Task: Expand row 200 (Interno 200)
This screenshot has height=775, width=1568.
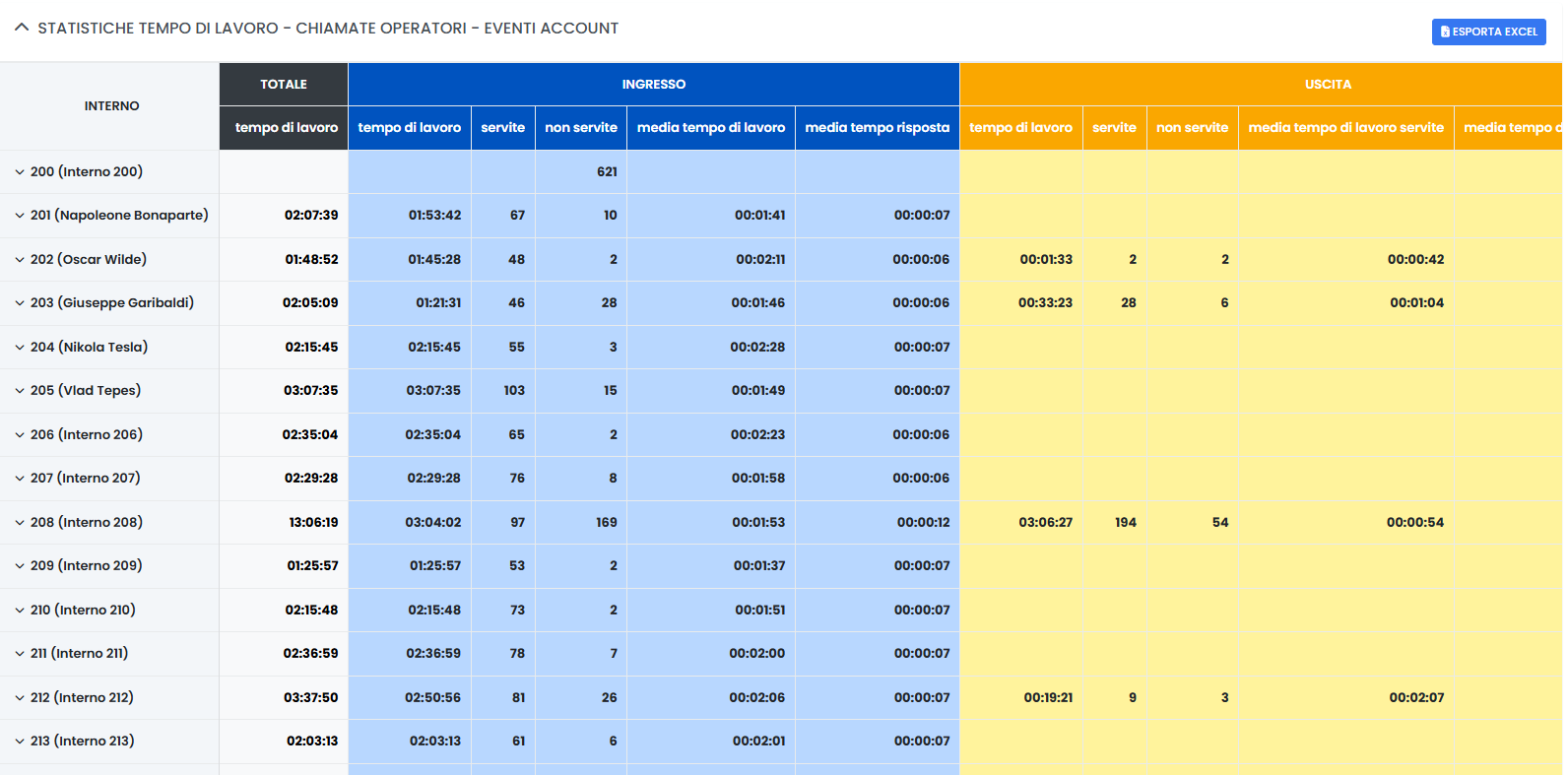Action: coord(20,172)
